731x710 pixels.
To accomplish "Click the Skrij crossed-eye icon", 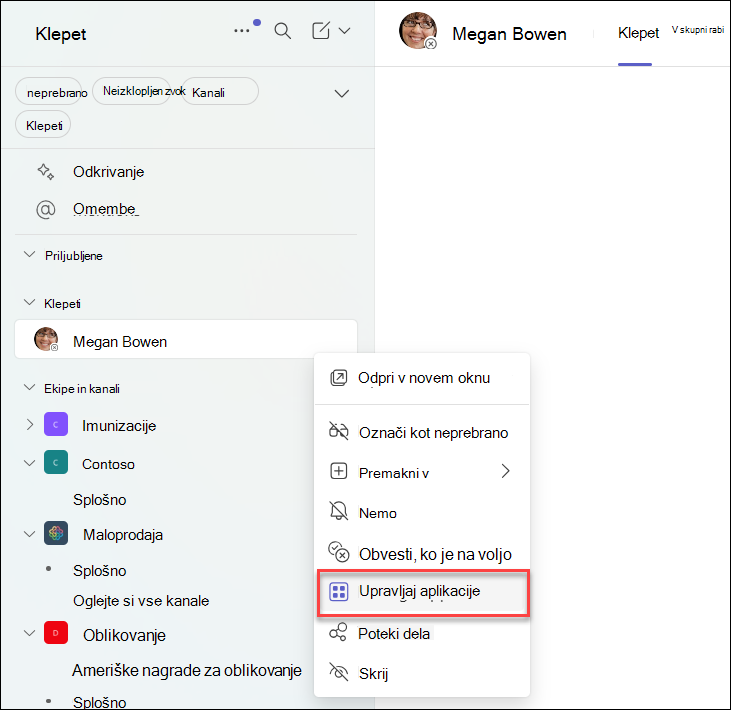I will 338,672.
